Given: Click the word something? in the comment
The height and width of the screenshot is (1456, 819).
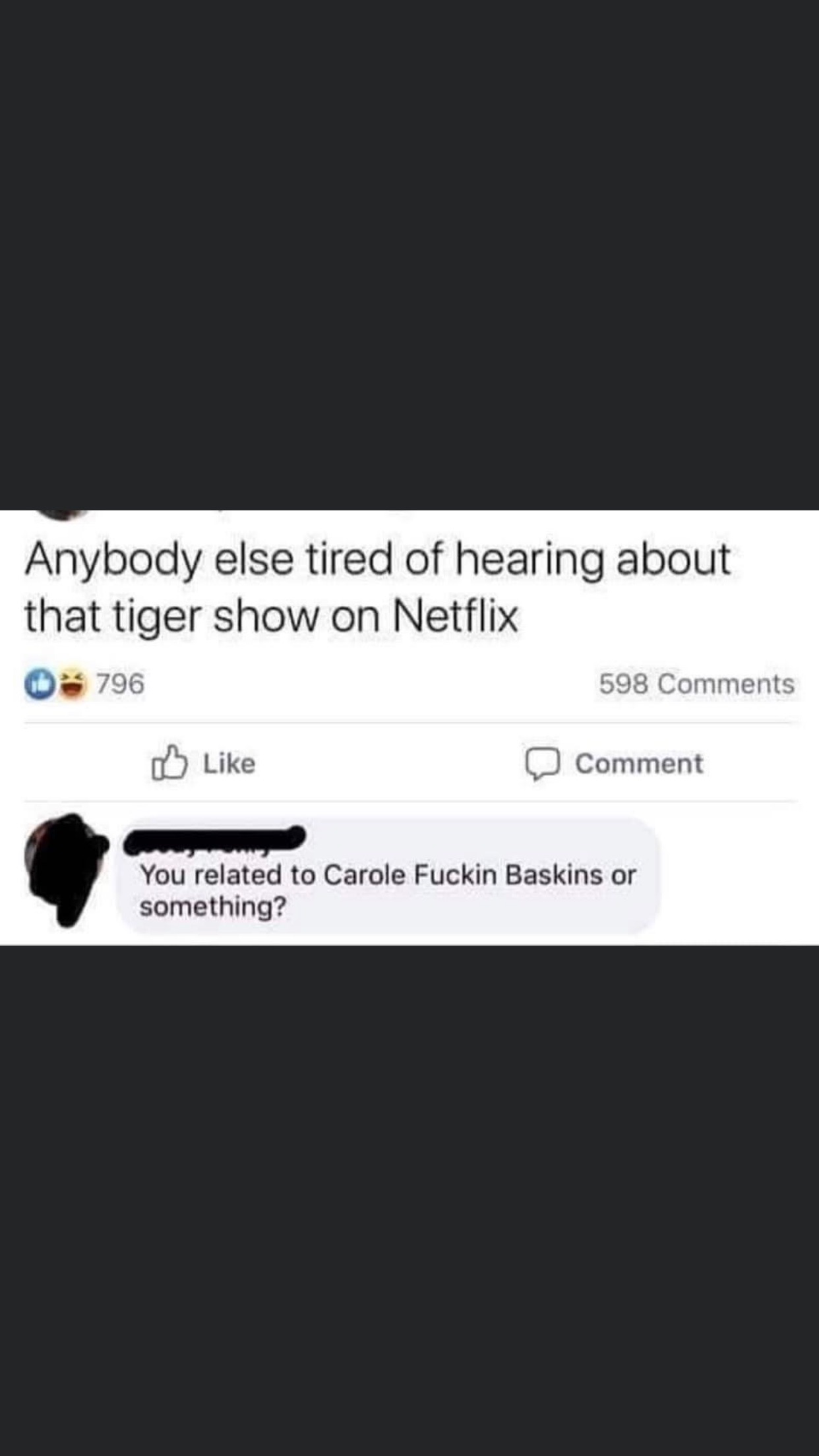Looking at the screenshot, I should 213,907.
